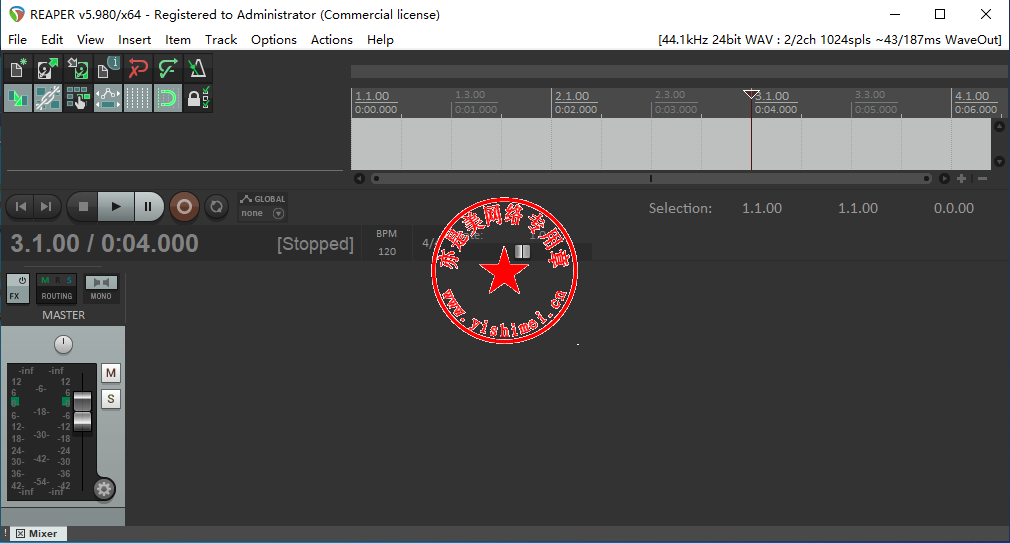Screen dimensions: 1010x543
Task: Toggle grid lines toolbar icon
Action: tap(137, 98)
